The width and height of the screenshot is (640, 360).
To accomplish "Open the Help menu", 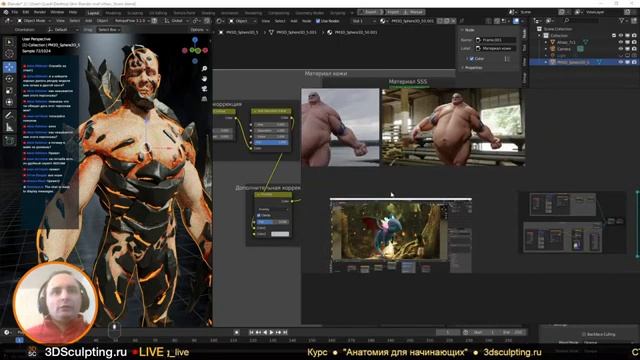I will tap(73, 12).
